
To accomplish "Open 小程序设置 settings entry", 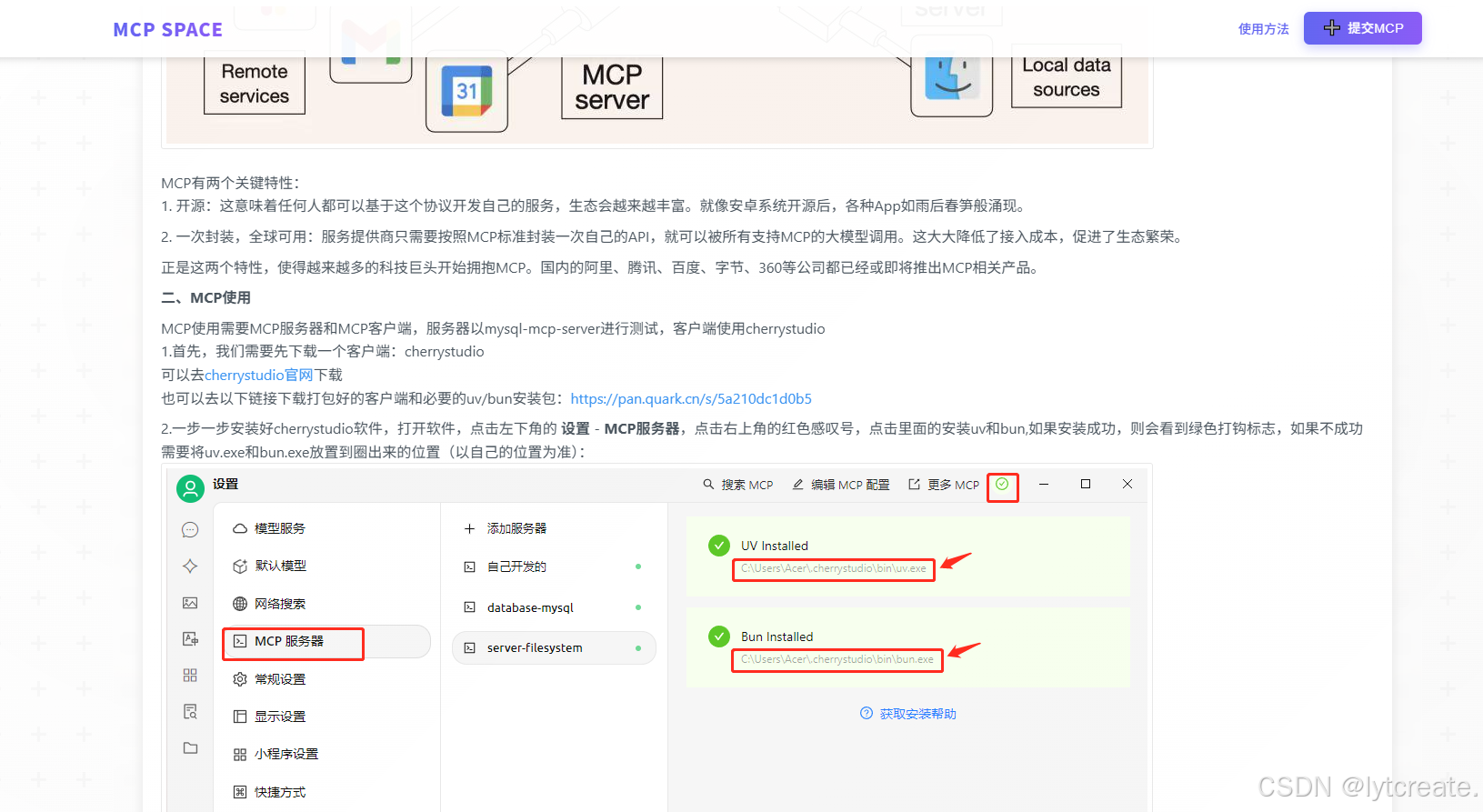I will click(326, 754).
